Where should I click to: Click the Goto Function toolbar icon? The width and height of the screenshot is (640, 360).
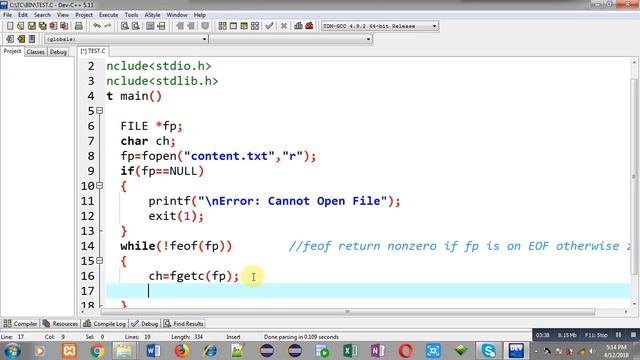tap(150, 26)
